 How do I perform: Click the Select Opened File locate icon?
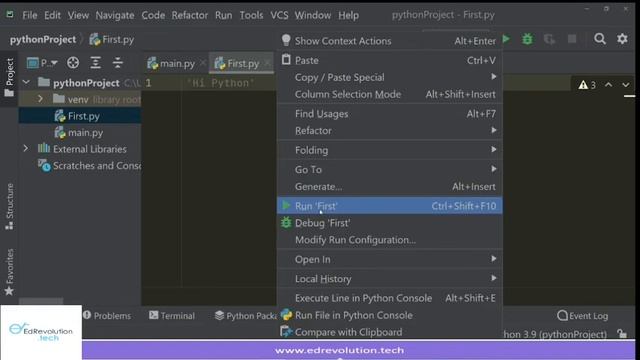tap(73, 63)
